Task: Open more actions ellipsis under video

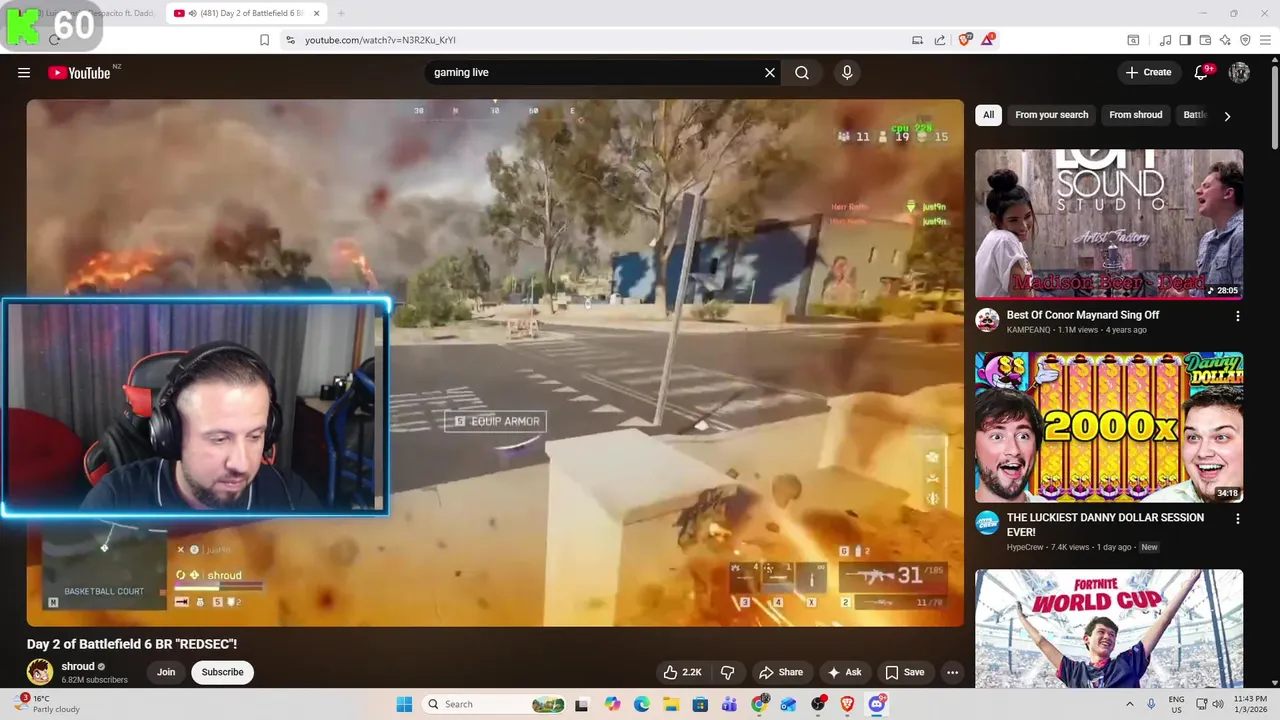Action: tap(953, 672)
